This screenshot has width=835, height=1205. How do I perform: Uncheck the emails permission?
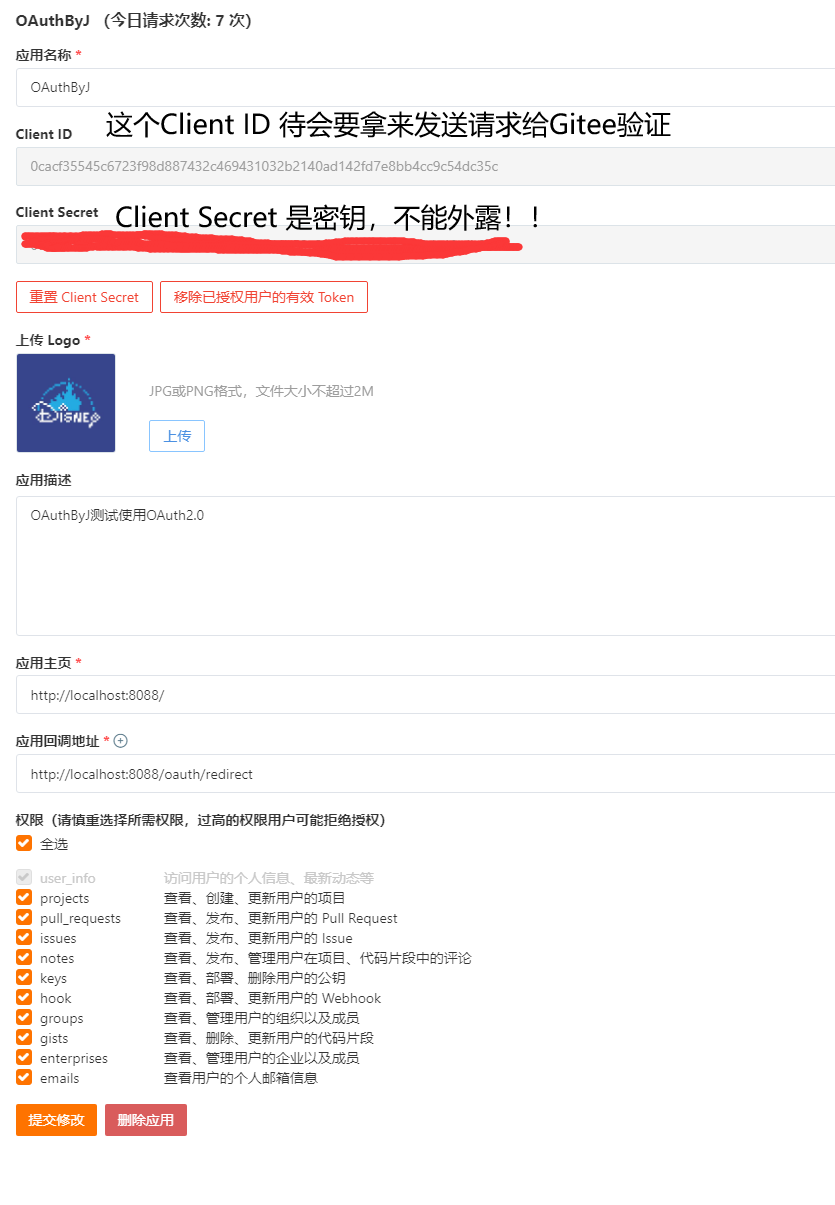pos(23,1077)
